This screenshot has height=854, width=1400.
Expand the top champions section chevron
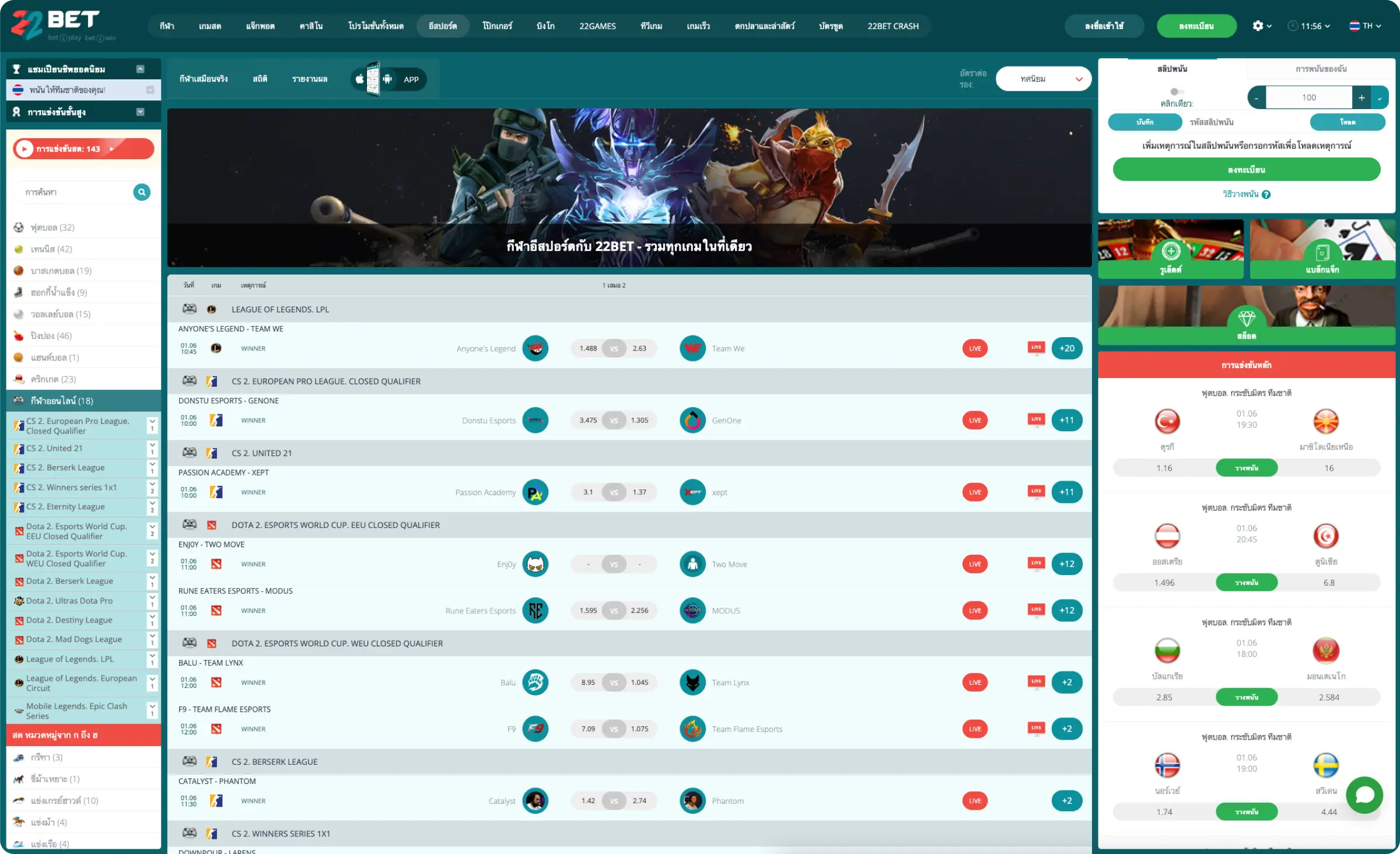[140, 69]
